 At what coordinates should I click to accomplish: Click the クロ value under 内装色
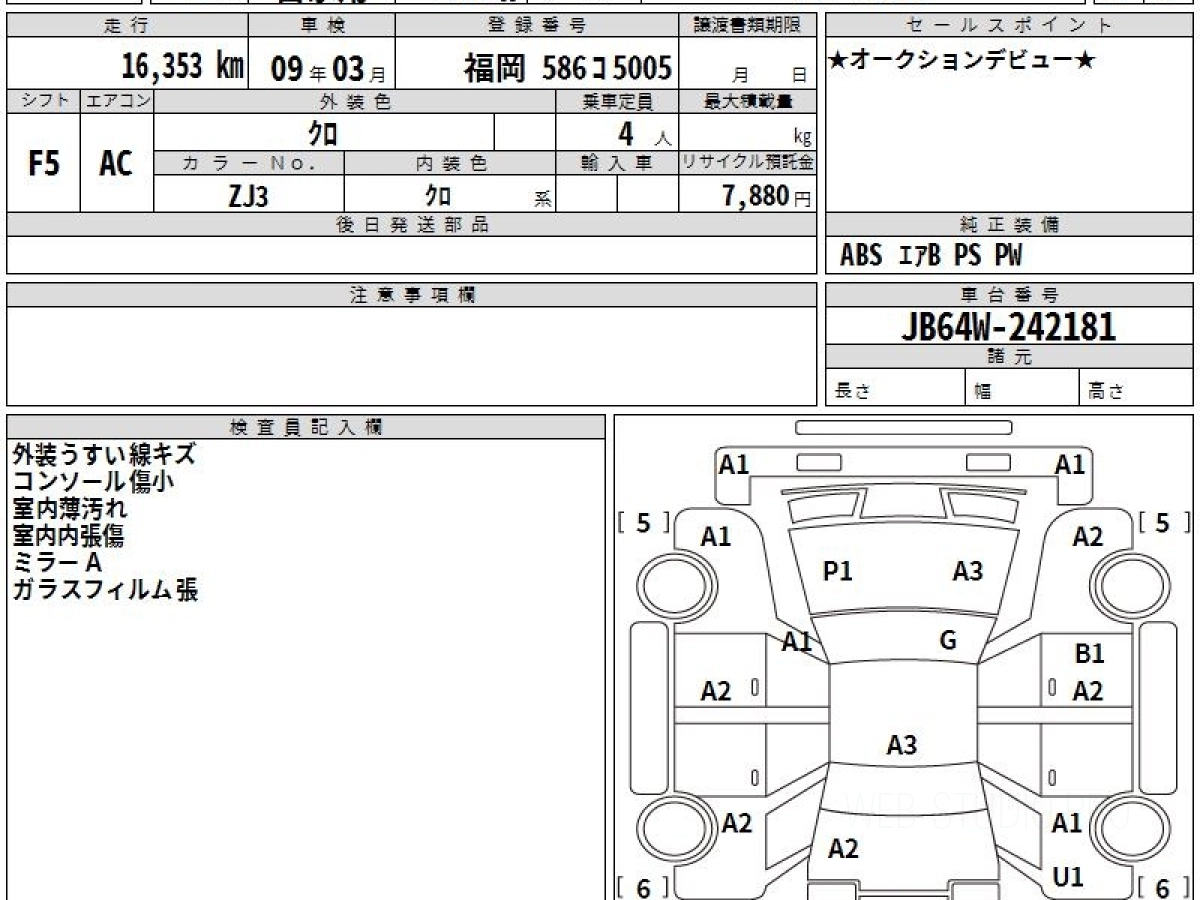(x=437, y=194)
